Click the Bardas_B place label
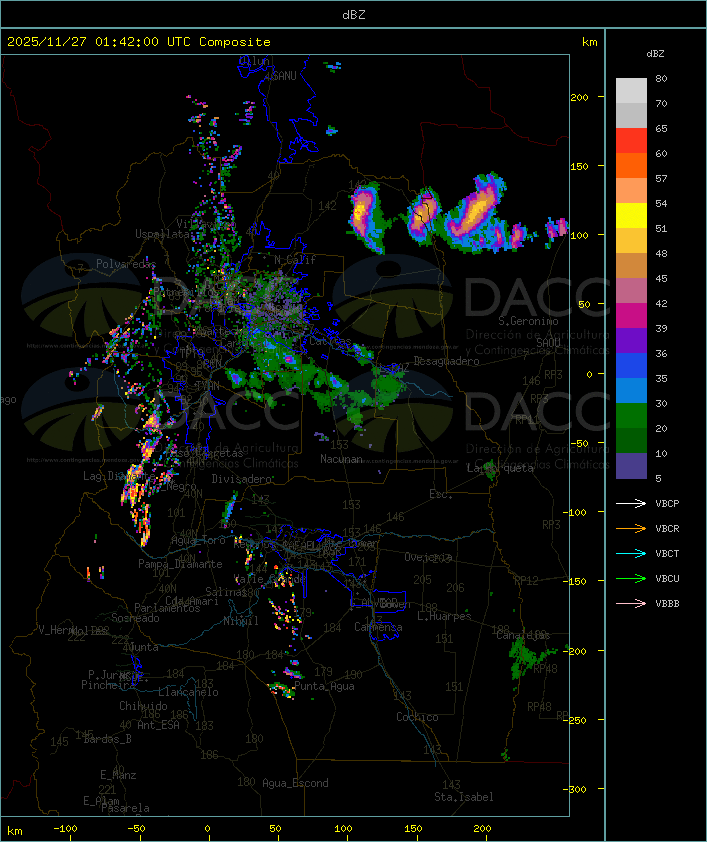The height and width of the screenshot is (842, 707). [108, 739]
